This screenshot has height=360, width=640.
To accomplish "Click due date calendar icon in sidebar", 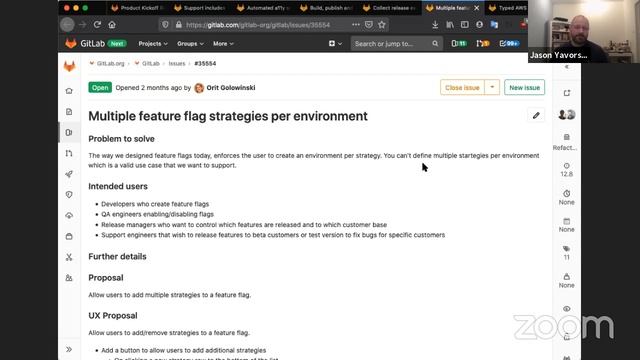I will pyautogui.click(x=567, y=221).
